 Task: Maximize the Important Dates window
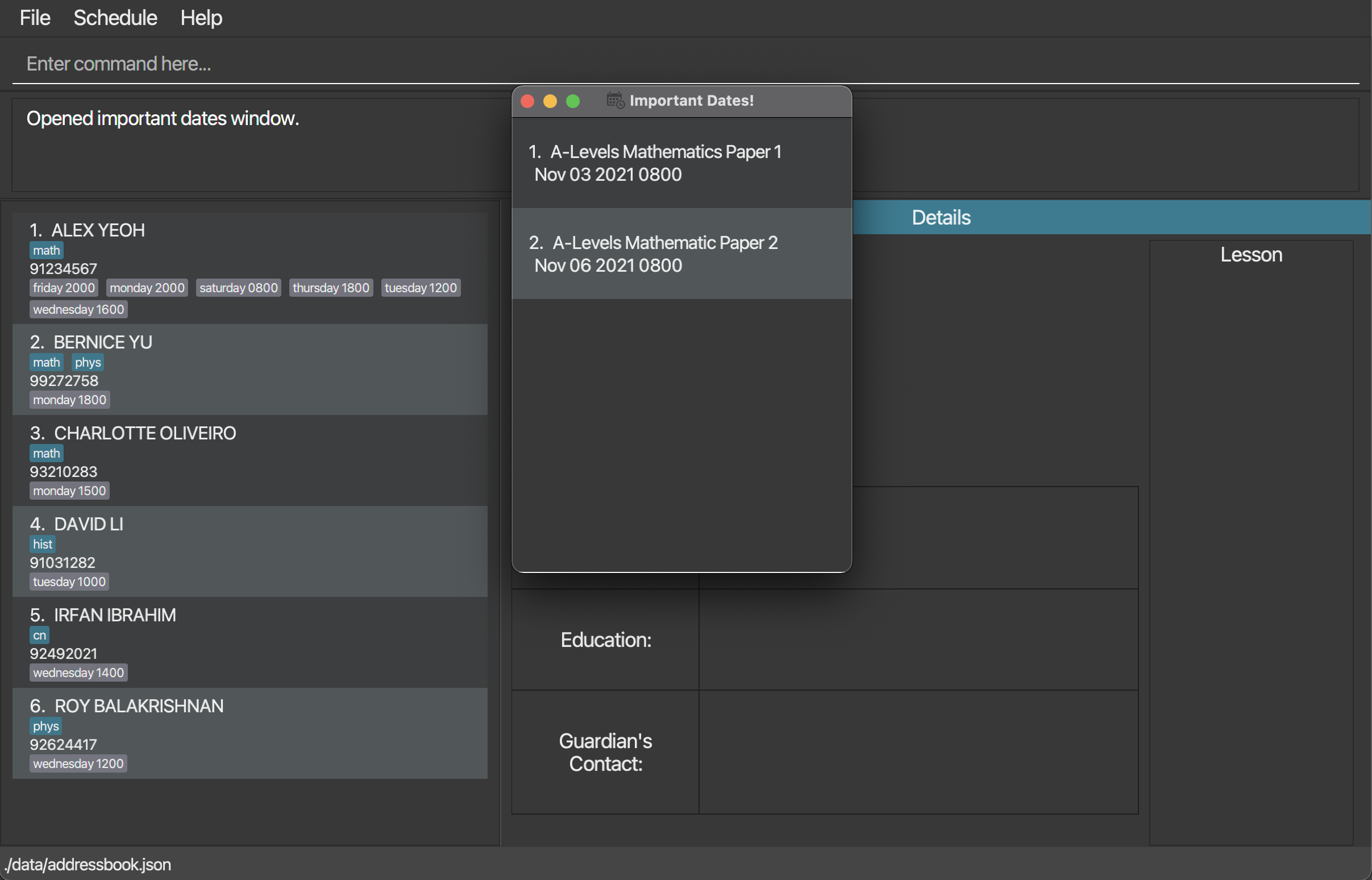tap(573, 101)
